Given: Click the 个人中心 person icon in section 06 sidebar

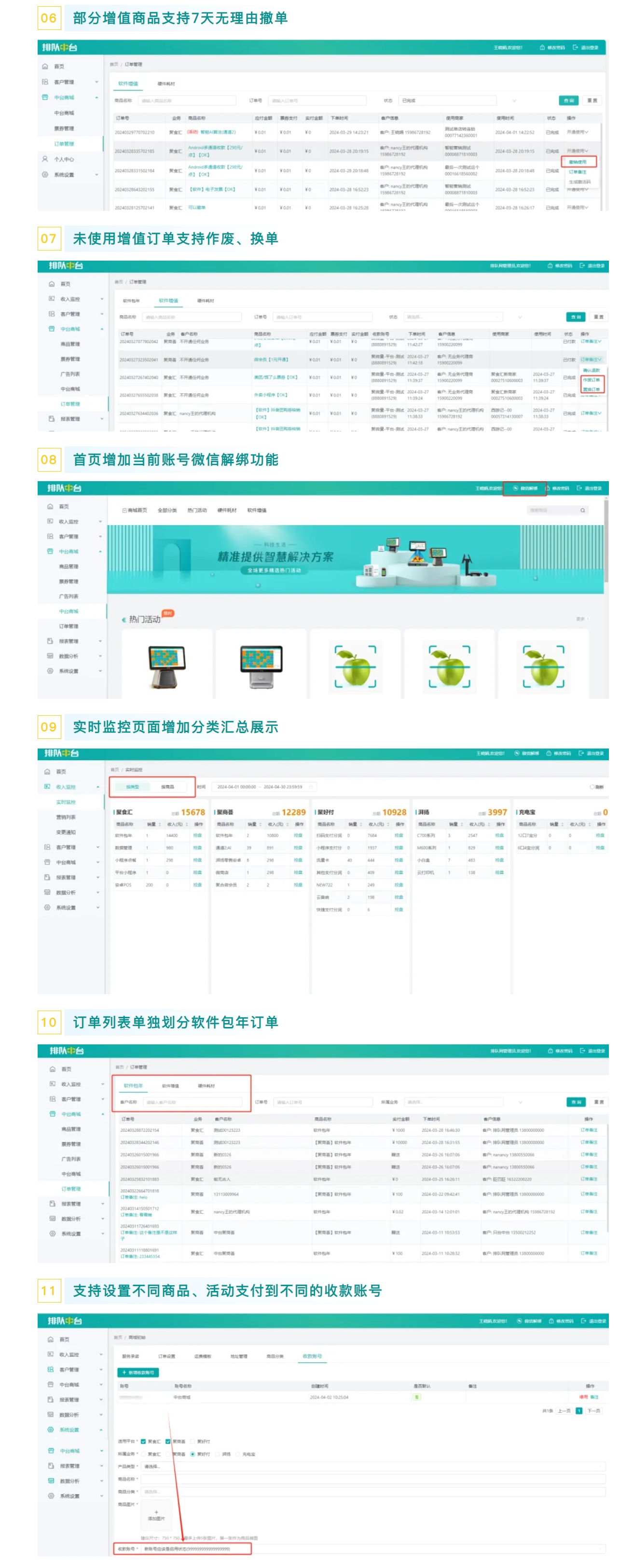Looking at the screenshot, I should point(44,159).
